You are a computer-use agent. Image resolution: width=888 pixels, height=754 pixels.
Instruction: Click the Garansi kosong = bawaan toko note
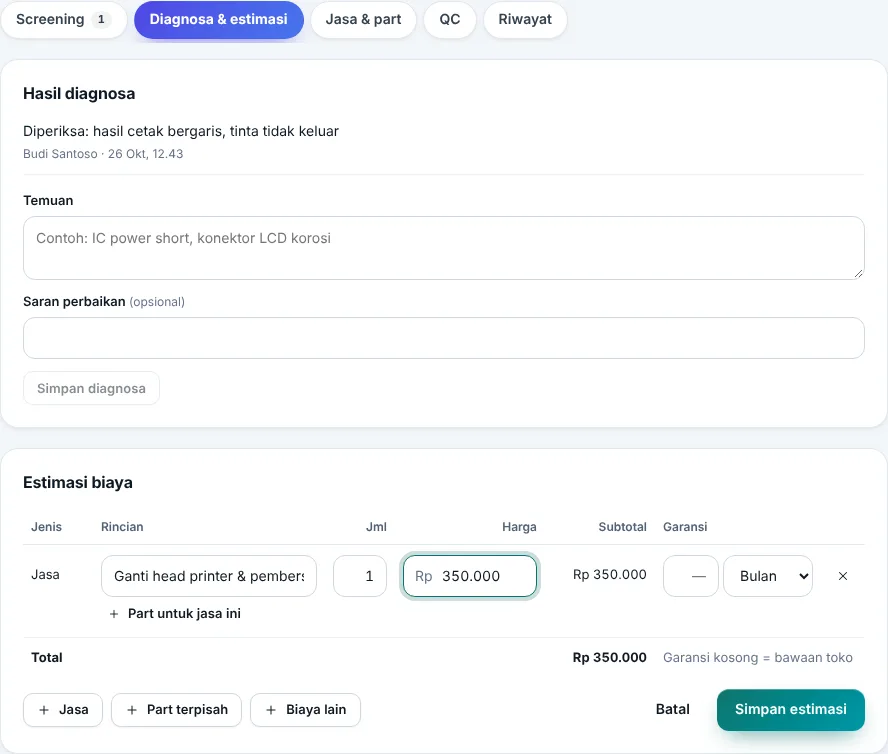pos(758,658)
